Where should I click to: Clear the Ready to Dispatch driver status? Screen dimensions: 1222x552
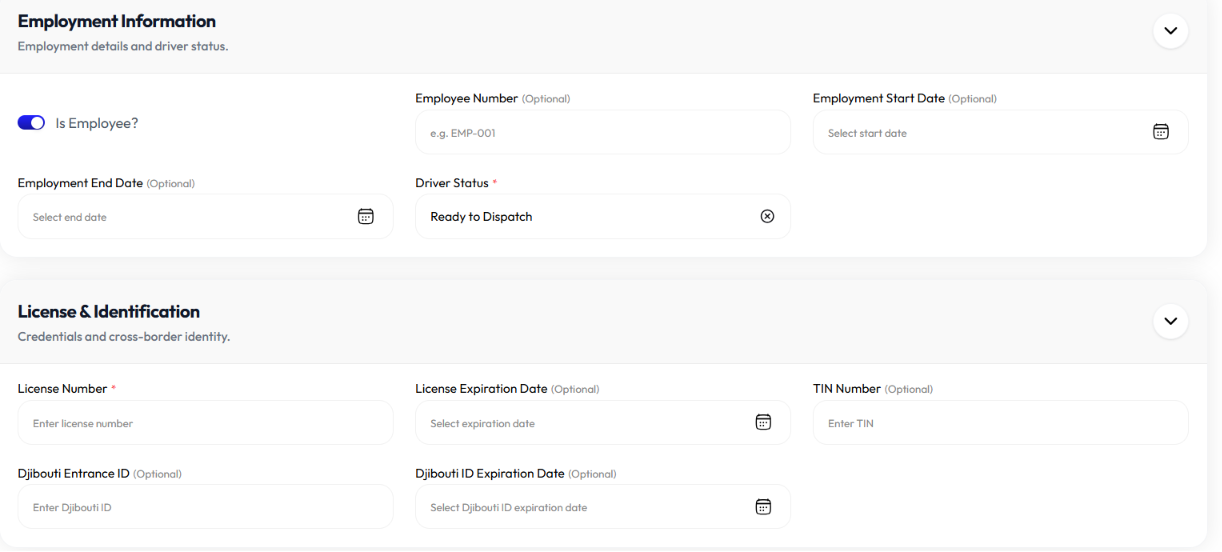point(767,216)
